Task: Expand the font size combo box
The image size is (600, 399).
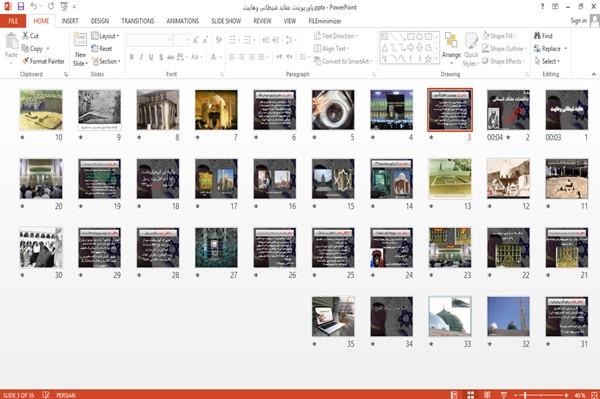Action: (x=187, y=40)
